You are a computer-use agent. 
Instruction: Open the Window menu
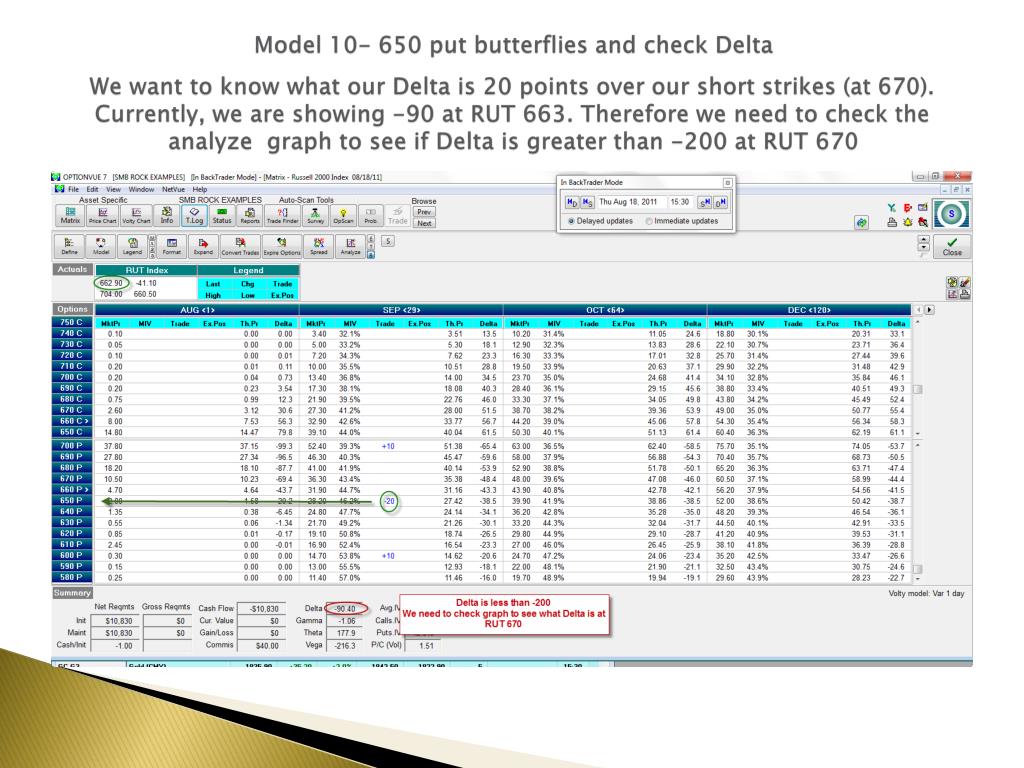[x=141, y=189]
